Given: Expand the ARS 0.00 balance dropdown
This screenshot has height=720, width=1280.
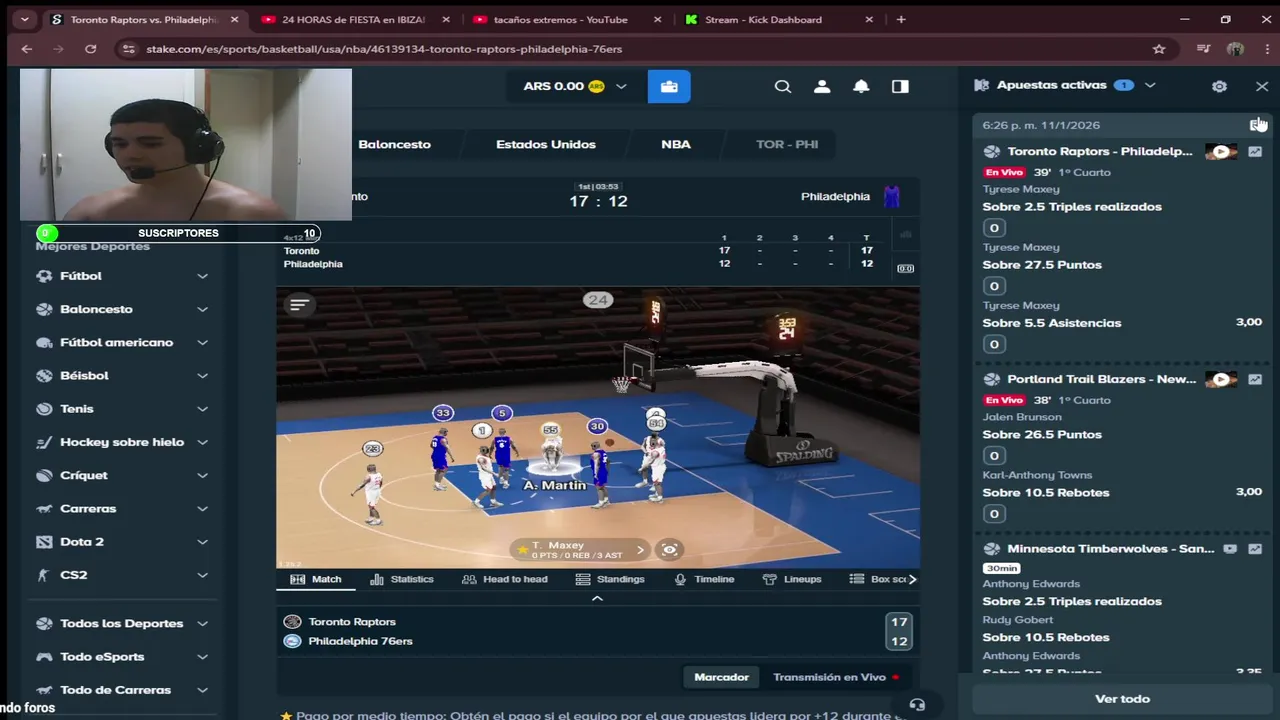Looking at the screenshot, I should tap(621, 86).
